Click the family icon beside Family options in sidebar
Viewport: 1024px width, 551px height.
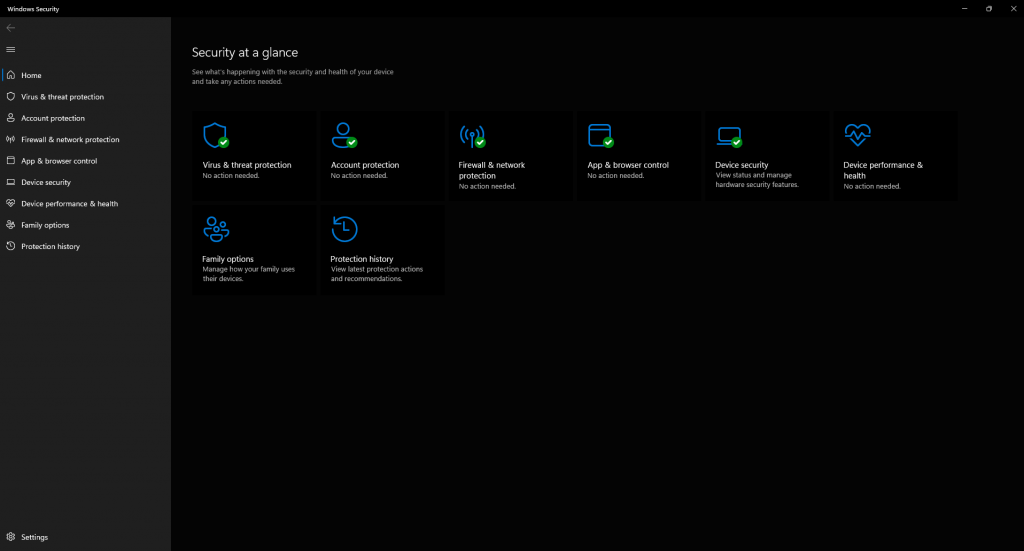tap(10, 225)
